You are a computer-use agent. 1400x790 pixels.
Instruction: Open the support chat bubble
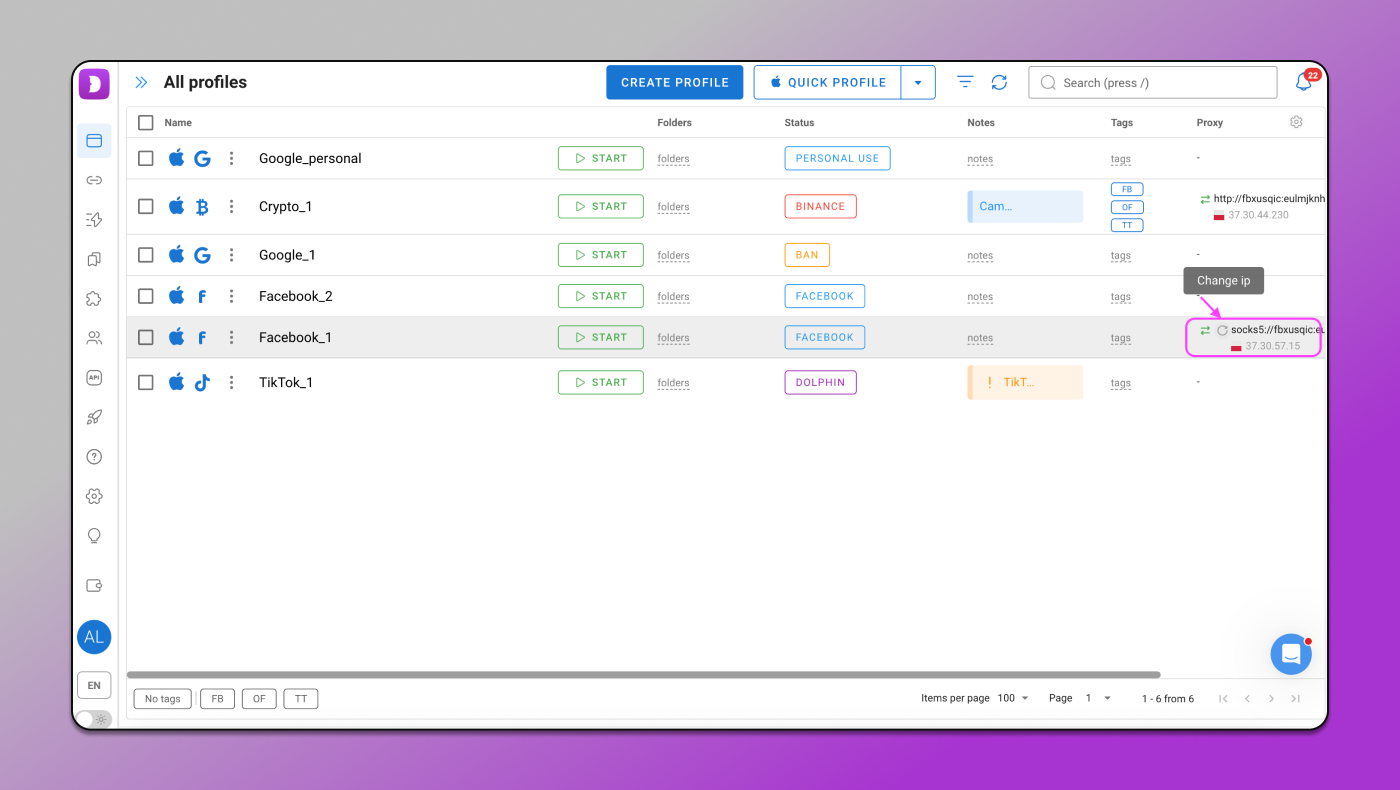(1290, 654)
